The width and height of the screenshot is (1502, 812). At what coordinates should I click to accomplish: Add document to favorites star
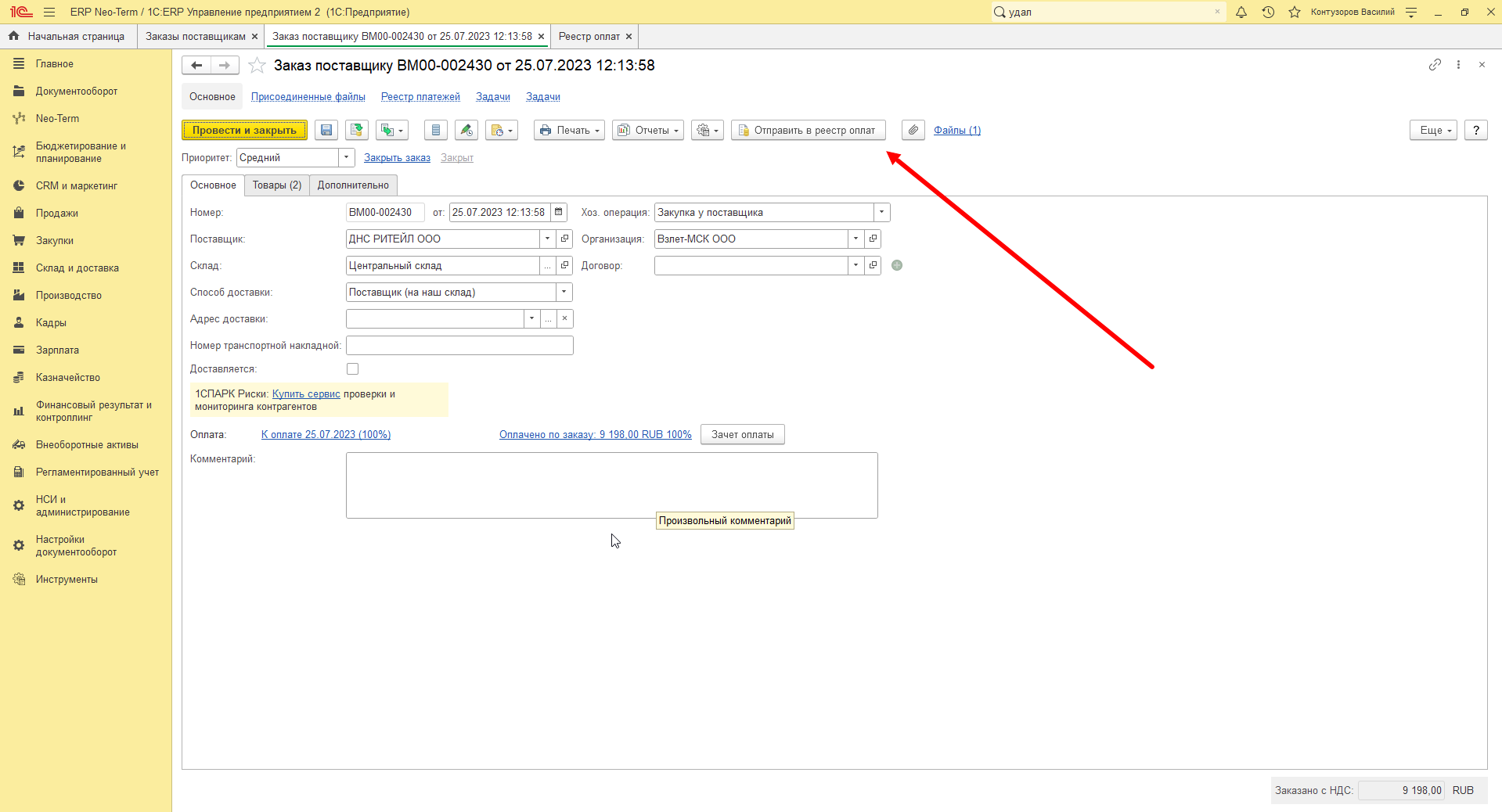[x=257, y=66]
